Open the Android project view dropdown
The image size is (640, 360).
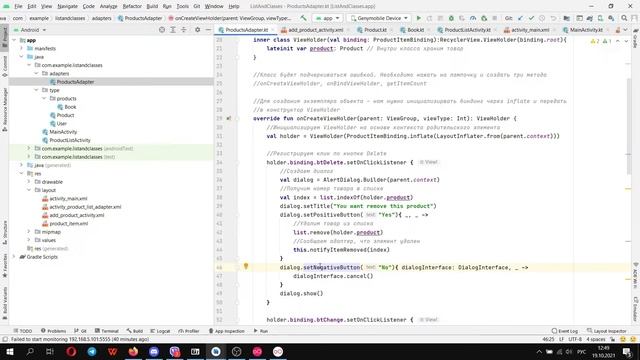tap(30, 30)
